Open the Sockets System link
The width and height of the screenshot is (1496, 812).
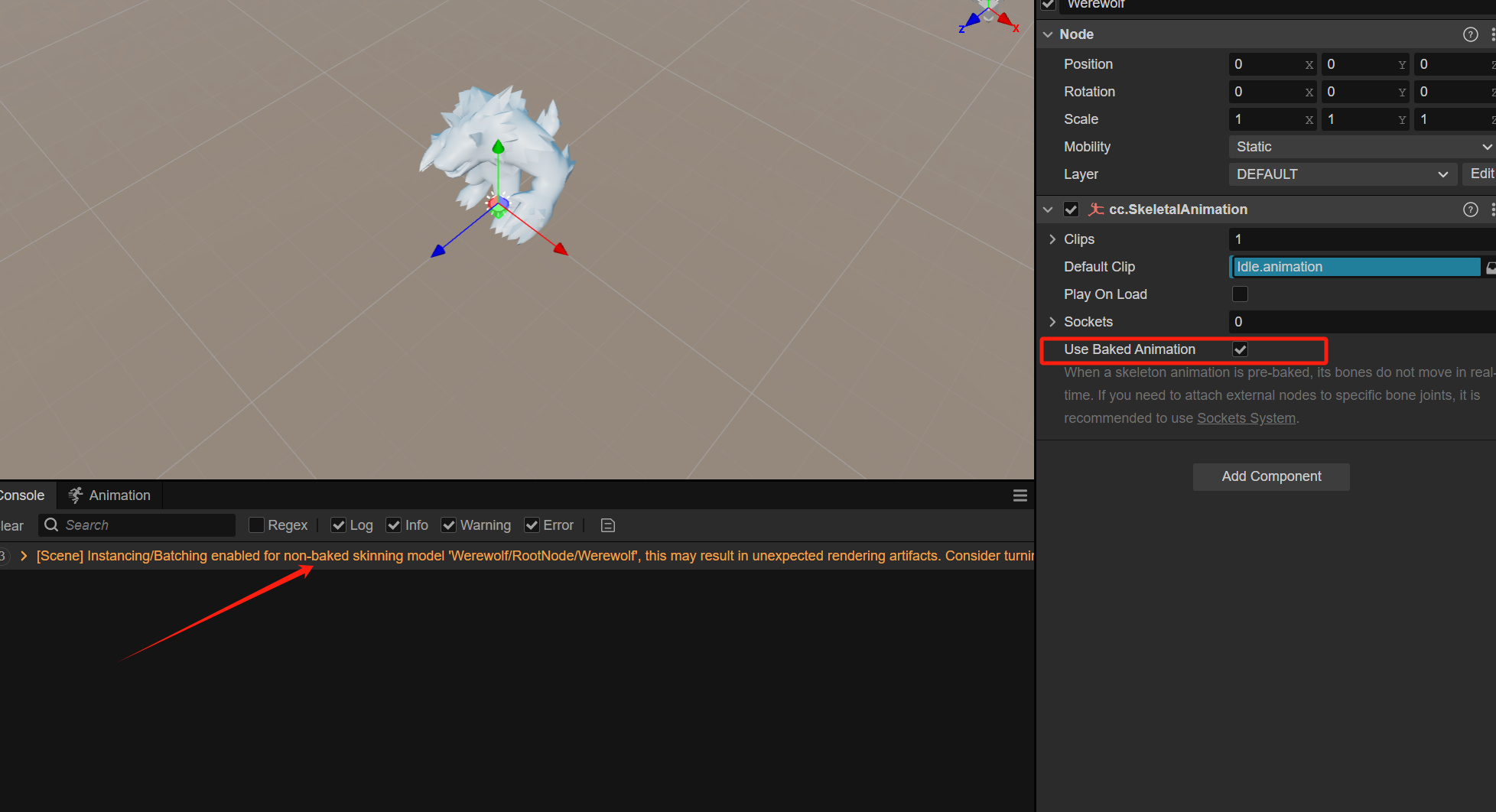(1246, 418)
